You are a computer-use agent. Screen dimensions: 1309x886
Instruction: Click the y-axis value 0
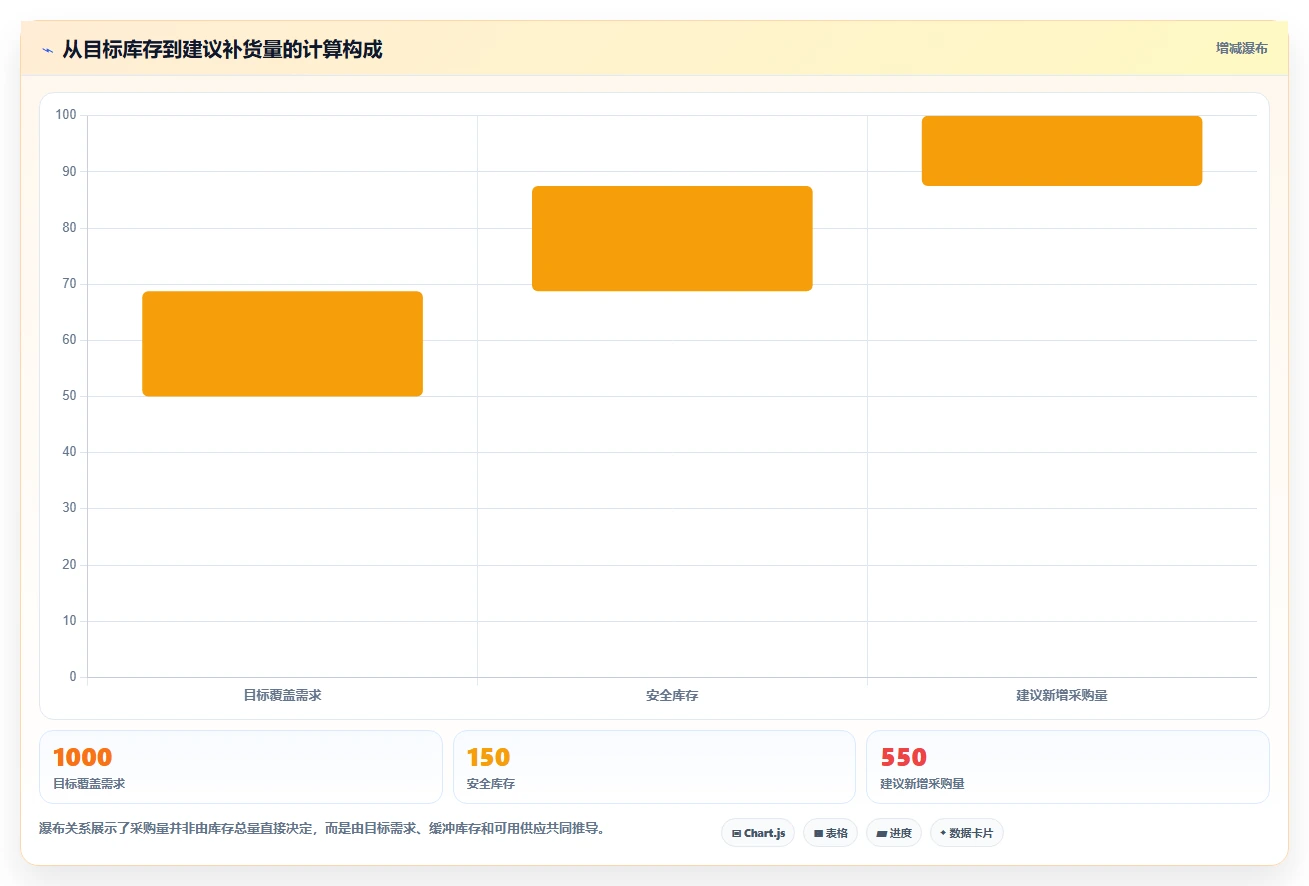73,677
